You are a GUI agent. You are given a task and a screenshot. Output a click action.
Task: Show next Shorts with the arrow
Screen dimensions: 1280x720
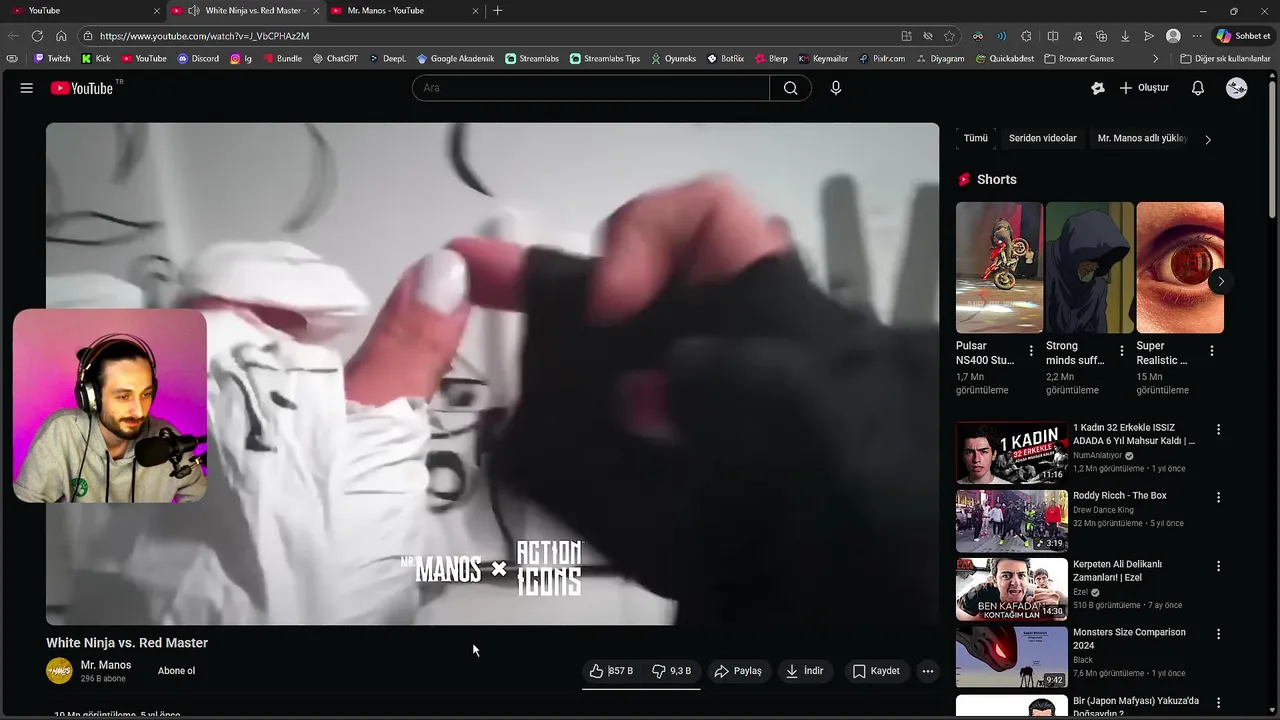point(1221,281)
